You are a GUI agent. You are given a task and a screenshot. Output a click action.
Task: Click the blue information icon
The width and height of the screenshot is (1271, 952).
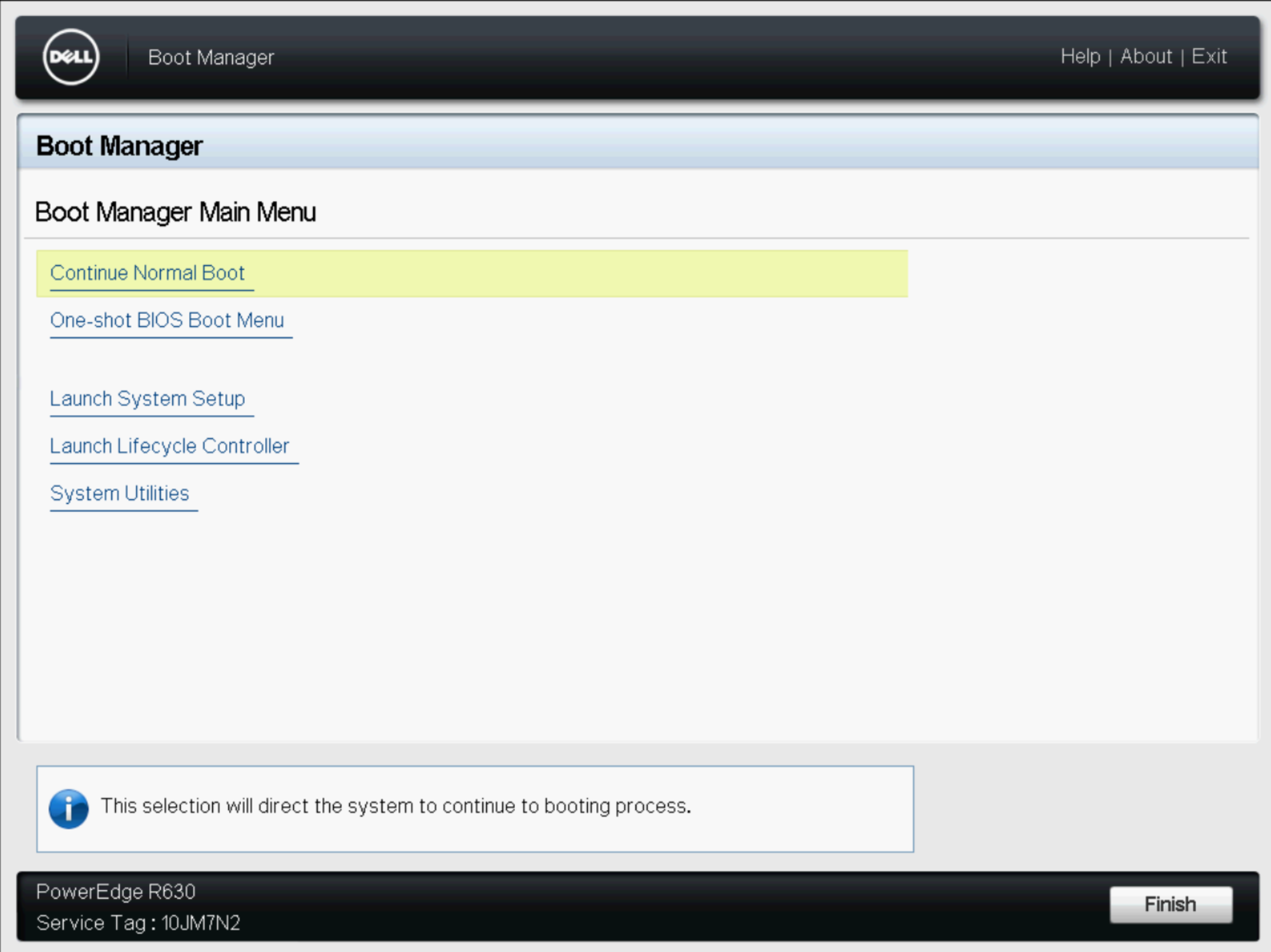coord(68,809)
